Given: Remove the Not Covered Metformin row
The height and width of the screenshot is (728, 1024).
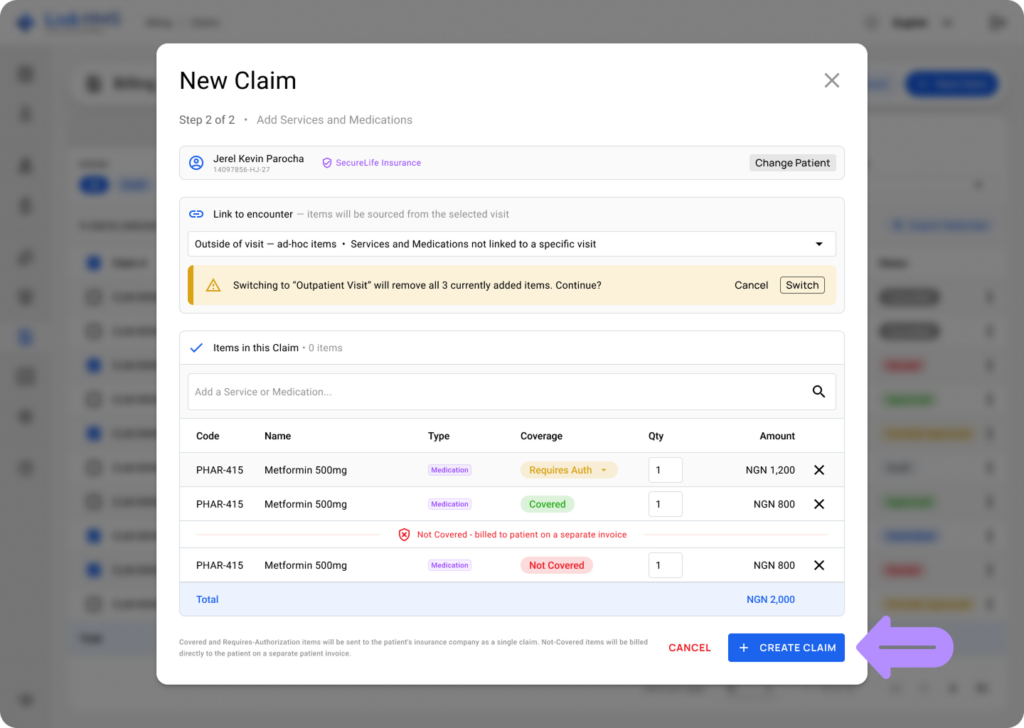Looking at the screenshot, I should [x=819, y=565].
